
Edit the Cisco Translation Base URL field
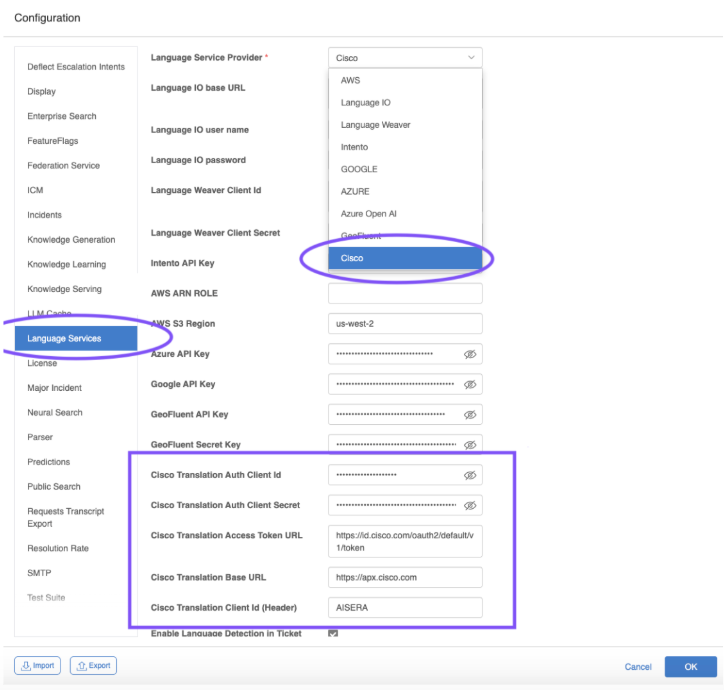coord(405,577)
